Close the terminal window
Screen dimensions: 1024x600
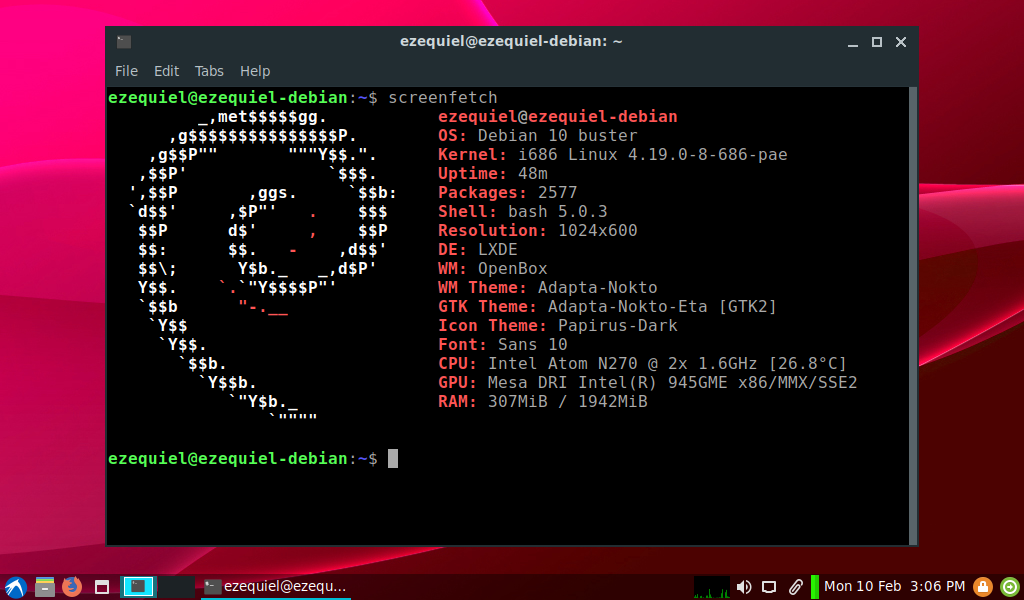click(x=901, y=42)
